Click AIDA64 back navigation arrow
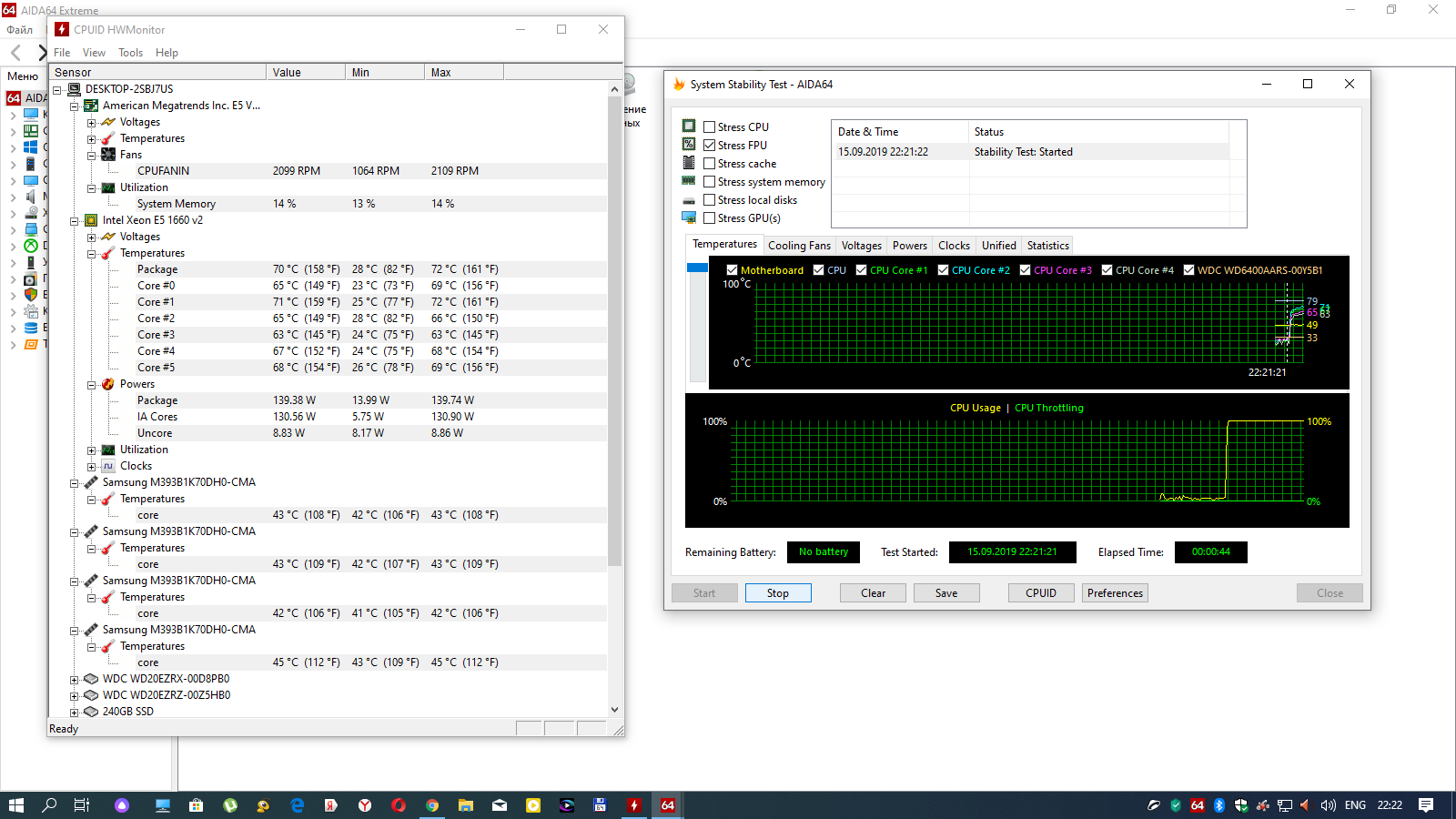Viewport: 1456px width, 819px height. click(15, 53)
